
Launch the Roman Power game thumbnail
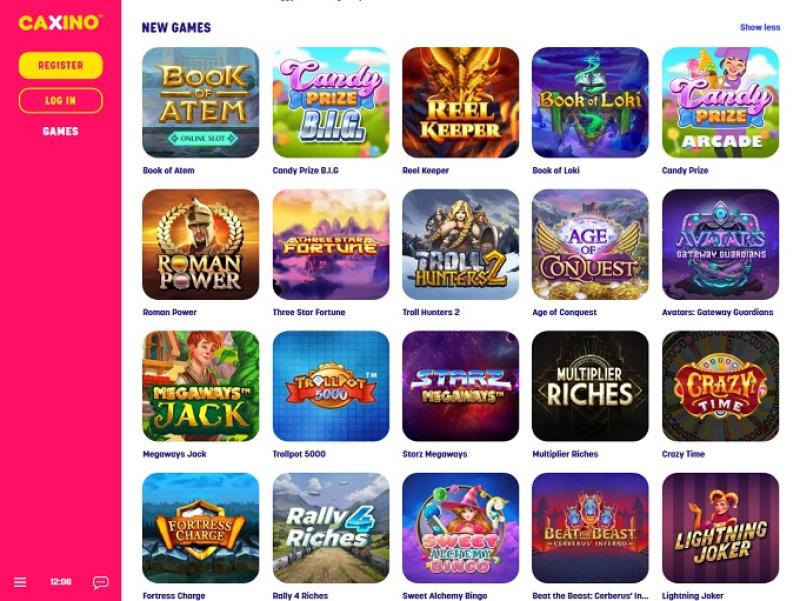(x=201, y=244)
